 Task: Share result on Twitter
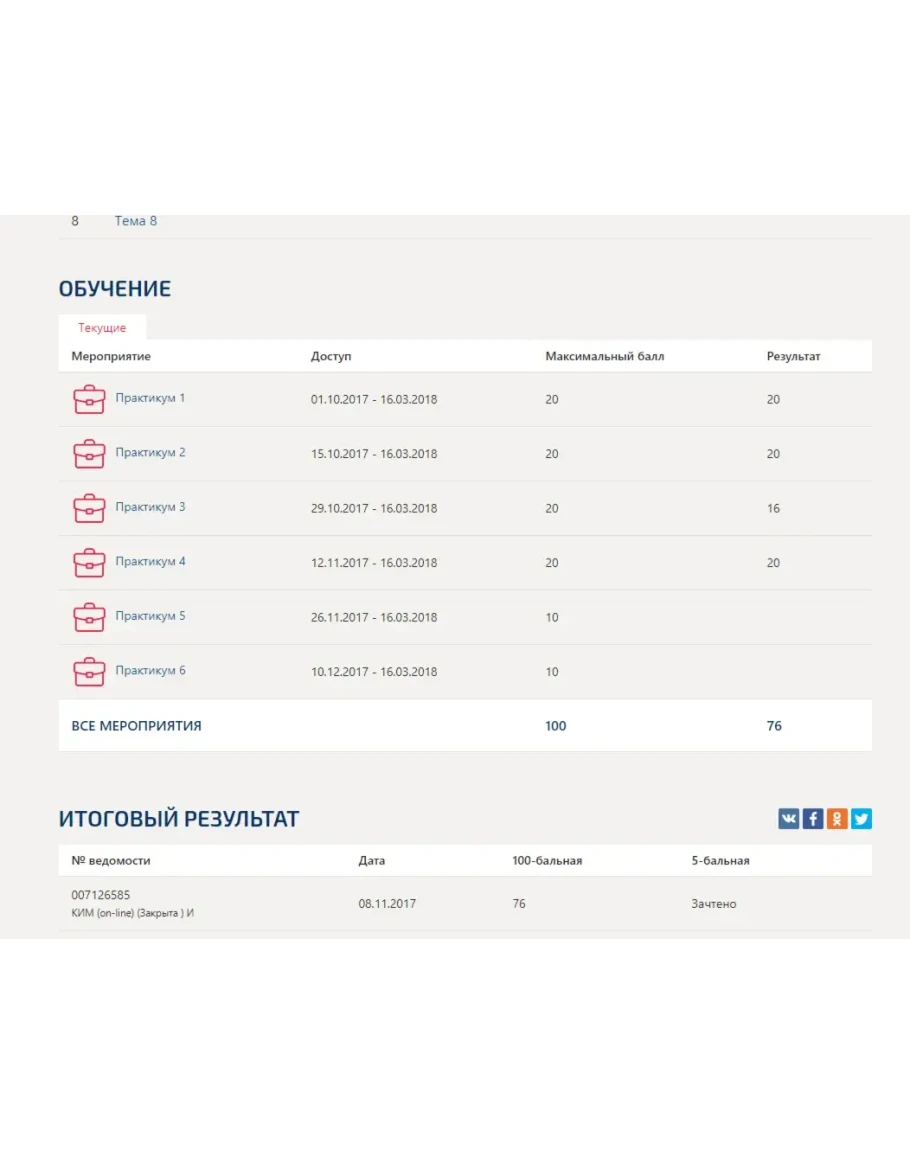(x=861, y=819)
